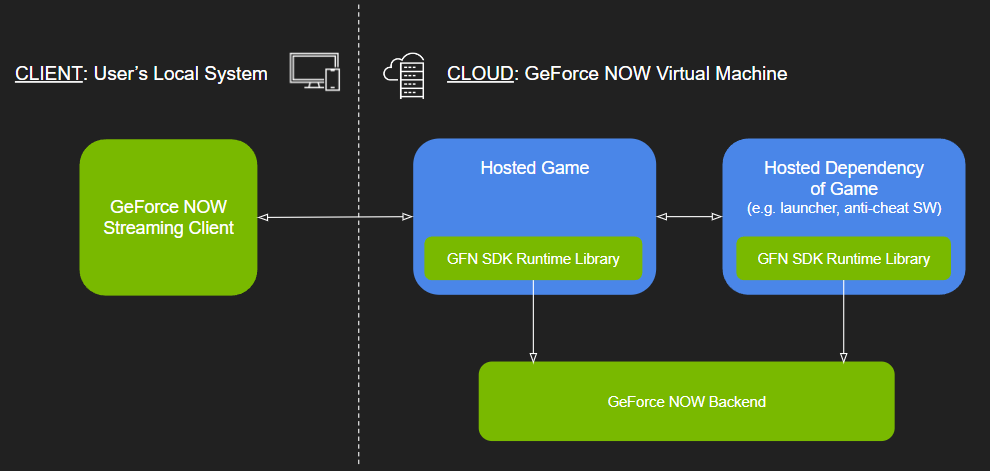Click arrow between Hosted Game and Hosted Dependency
The width and height of the screenshot is (990, 471).
689,216
